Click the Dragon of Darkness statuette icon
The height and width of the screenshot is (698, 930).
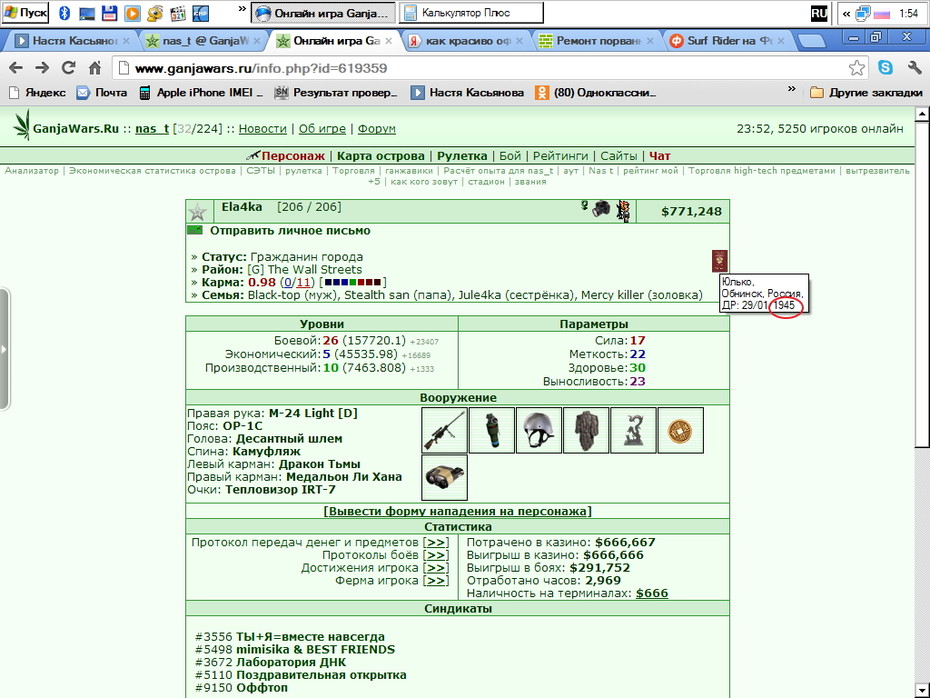[x=633, y=431]
